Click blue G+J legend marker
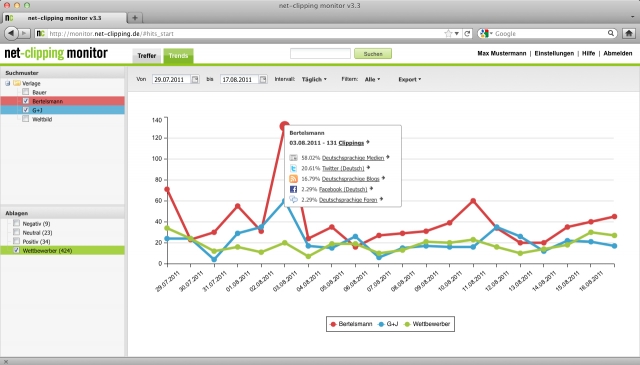Image resolution: width=640 pixels, height=365 pixels. point(381,324)
